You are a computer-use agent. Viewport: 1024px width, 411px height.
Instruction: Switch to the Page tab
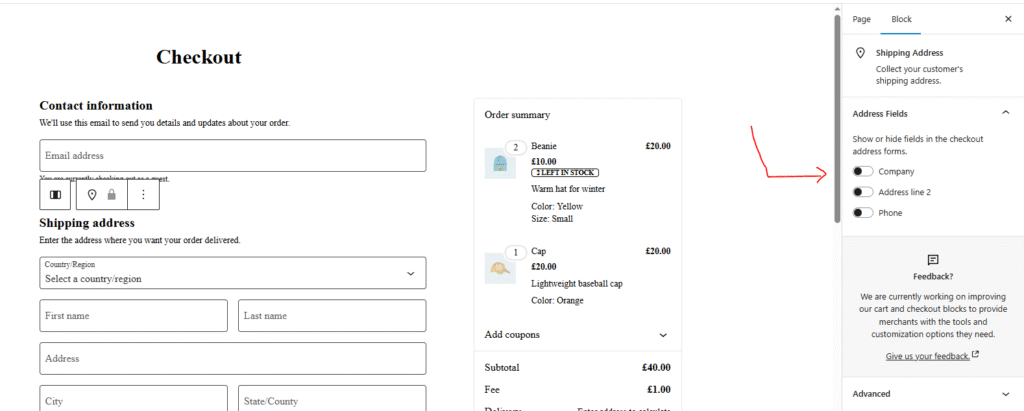point(861,19)
